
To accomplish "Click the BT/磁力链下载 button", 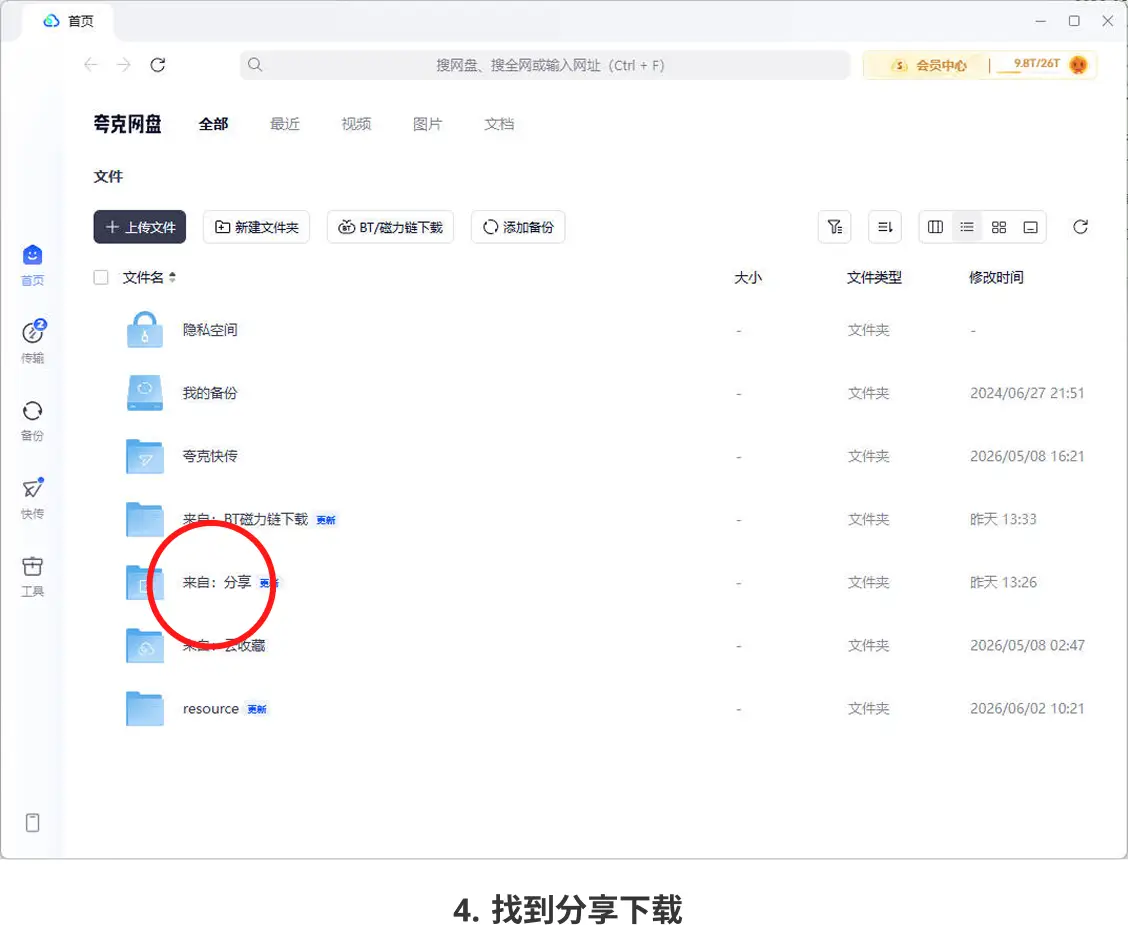I will (x=391, y=227).
